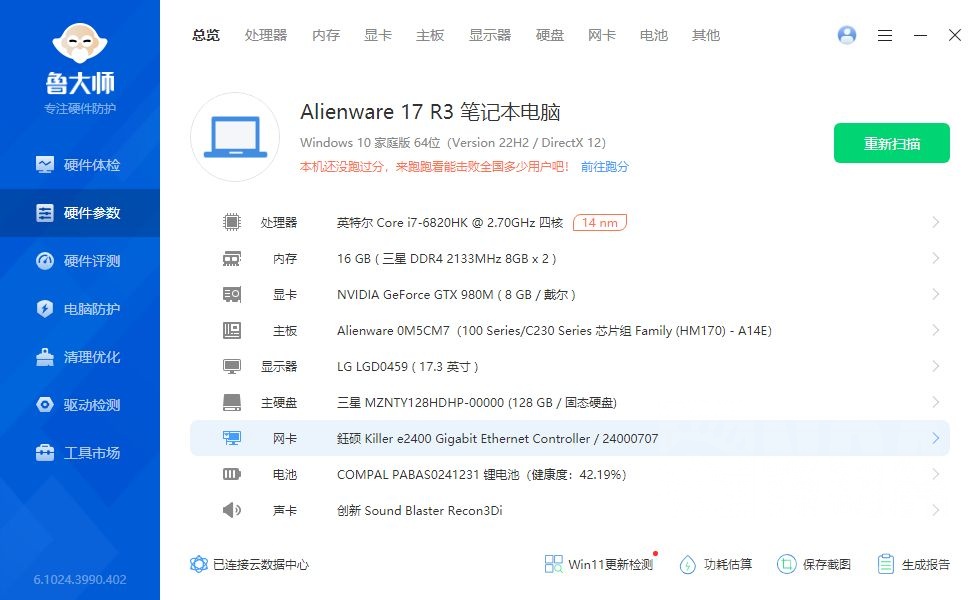Open the hamburger main menu
980x600 pixels.
click(x=884, y=36)
